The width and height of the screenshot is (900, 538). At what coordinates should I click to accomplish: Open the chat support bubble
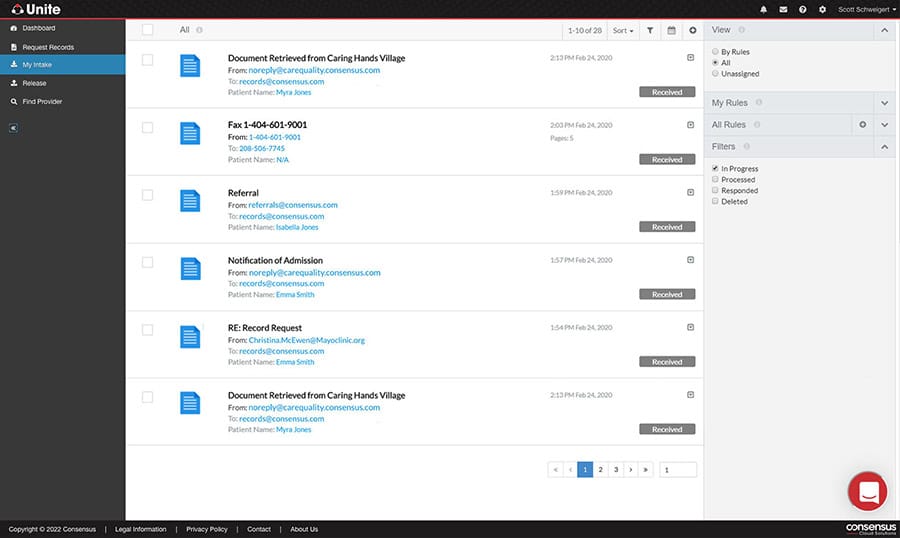(x=868, y=491)
